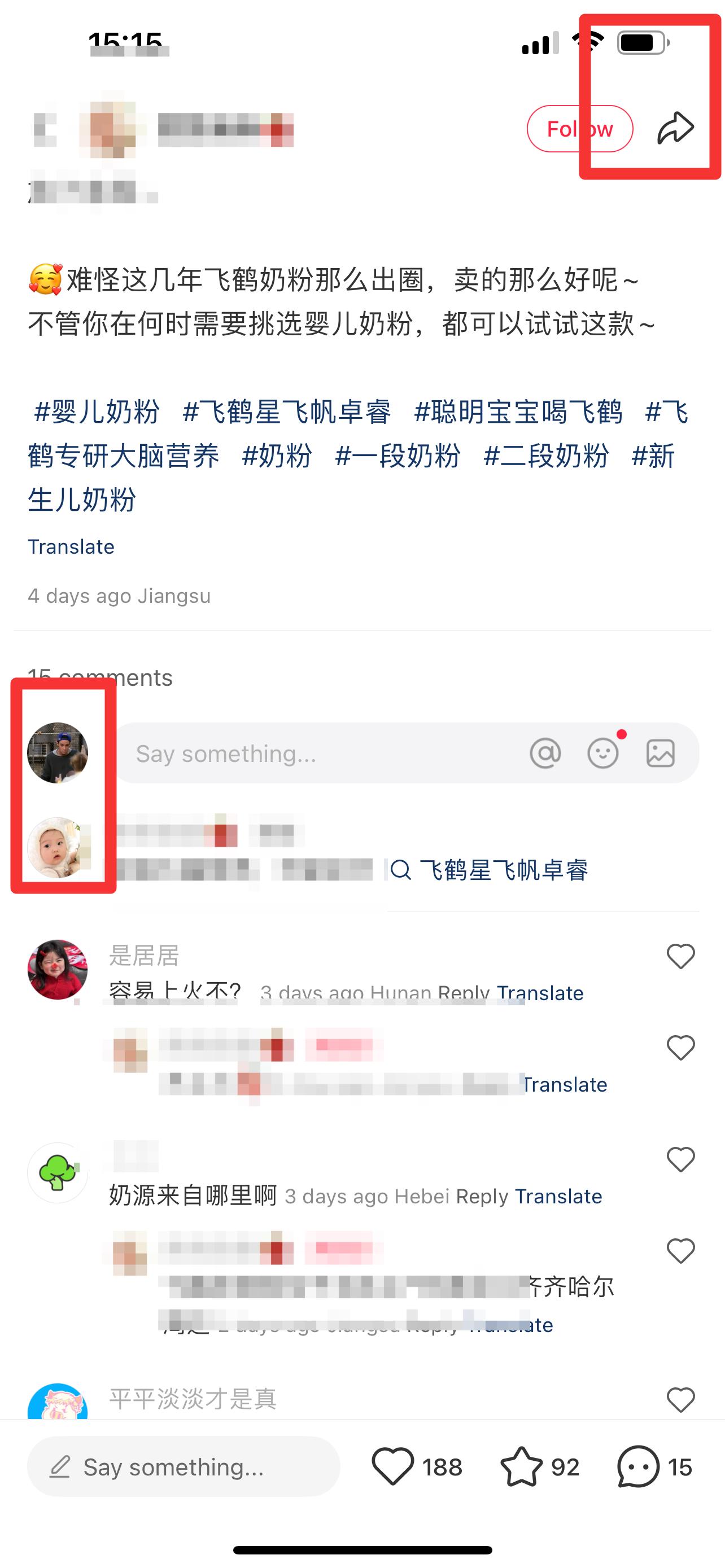Tap the Follow button
Viewport: 725px width, 1568px height.
[579, 129]
